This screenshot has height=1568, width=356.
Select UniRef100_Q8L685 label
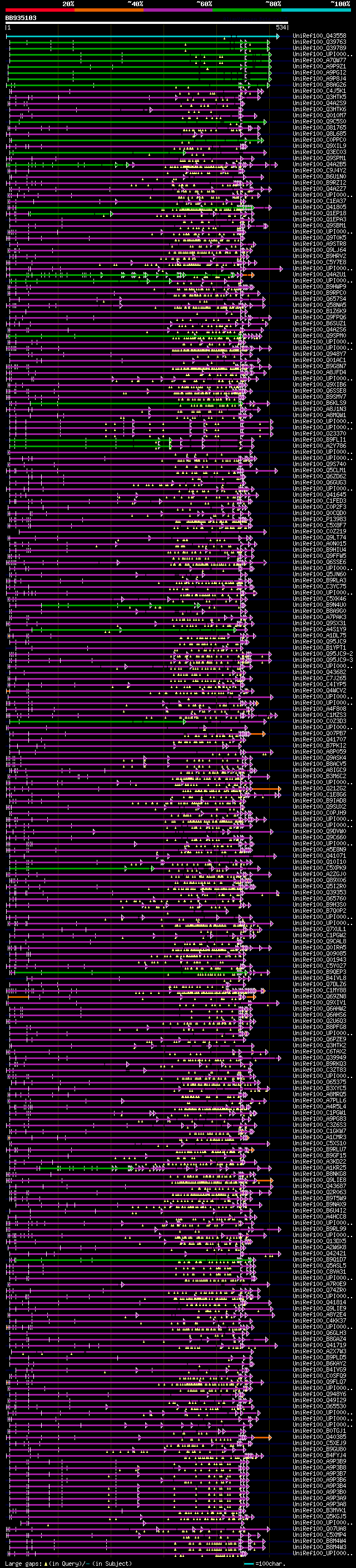pyautogui.click(x=319, y=134)
